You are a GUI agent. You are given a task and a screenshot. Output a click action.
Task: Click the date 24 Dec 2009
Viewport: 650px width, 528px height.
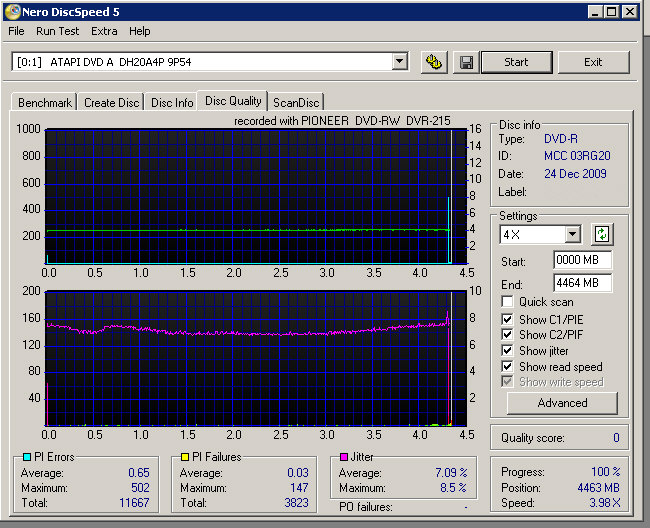[x=575, y=174]
